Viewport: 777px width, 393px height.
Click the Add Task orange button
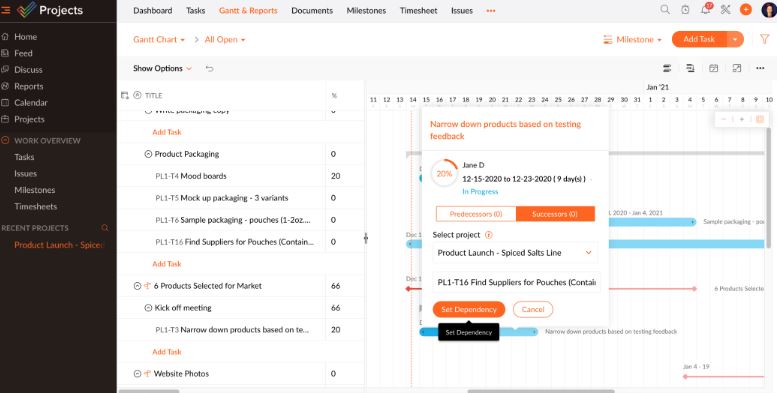click(699, 39)
